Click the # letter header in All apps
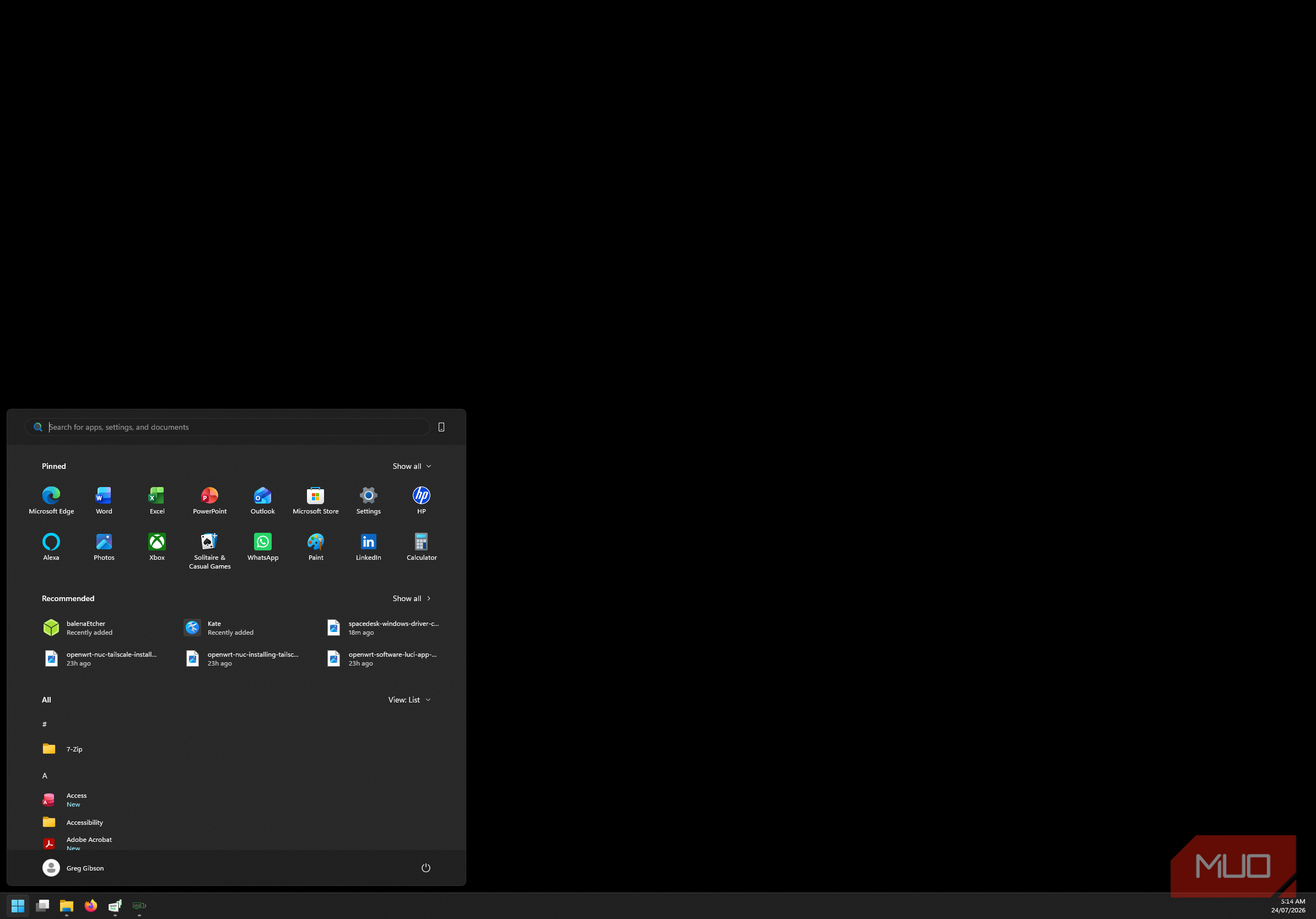 pyautogui.click(x=45, y=724)
